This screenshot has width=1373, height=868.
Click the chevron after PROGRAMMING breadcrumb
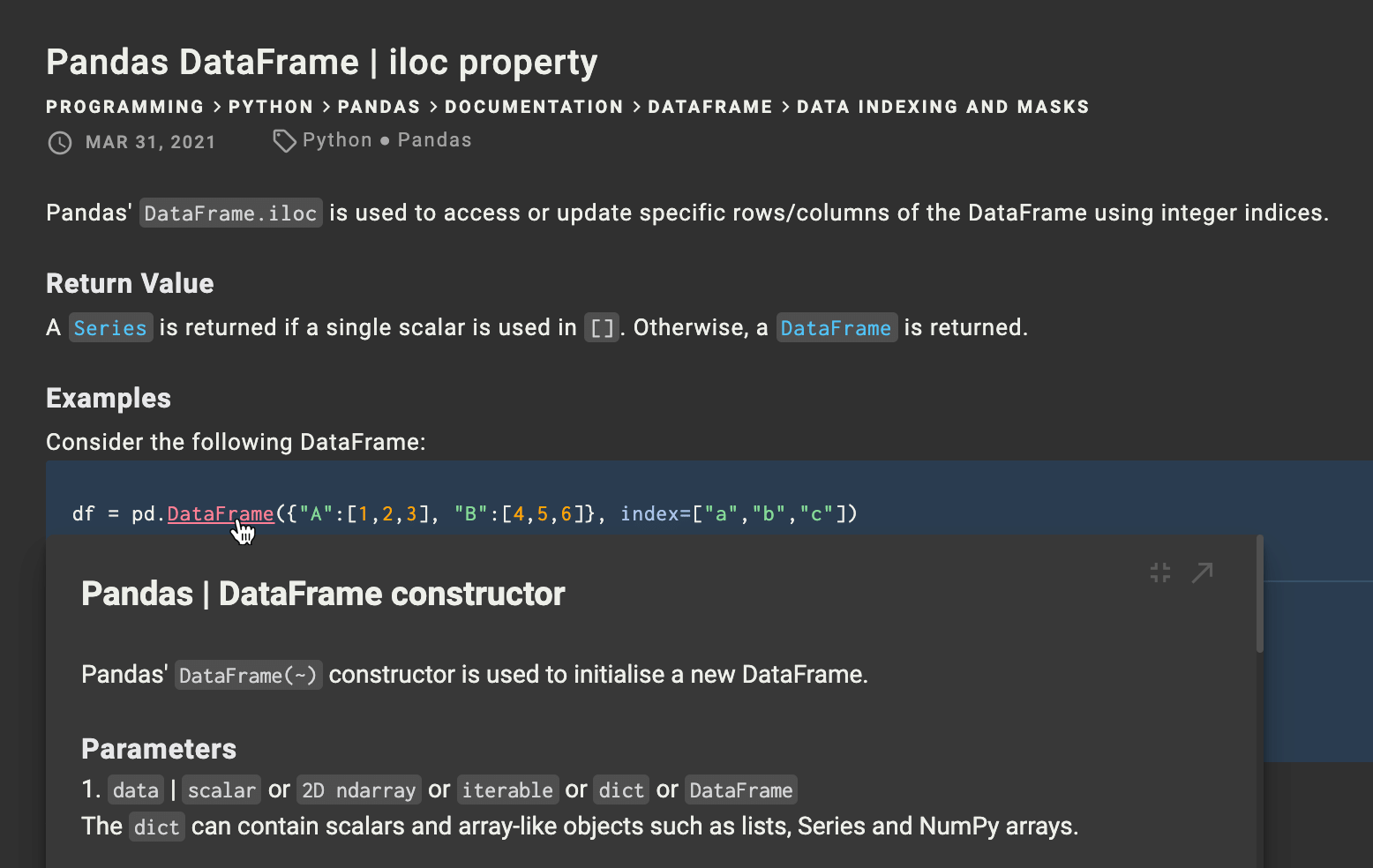point(216,107)
